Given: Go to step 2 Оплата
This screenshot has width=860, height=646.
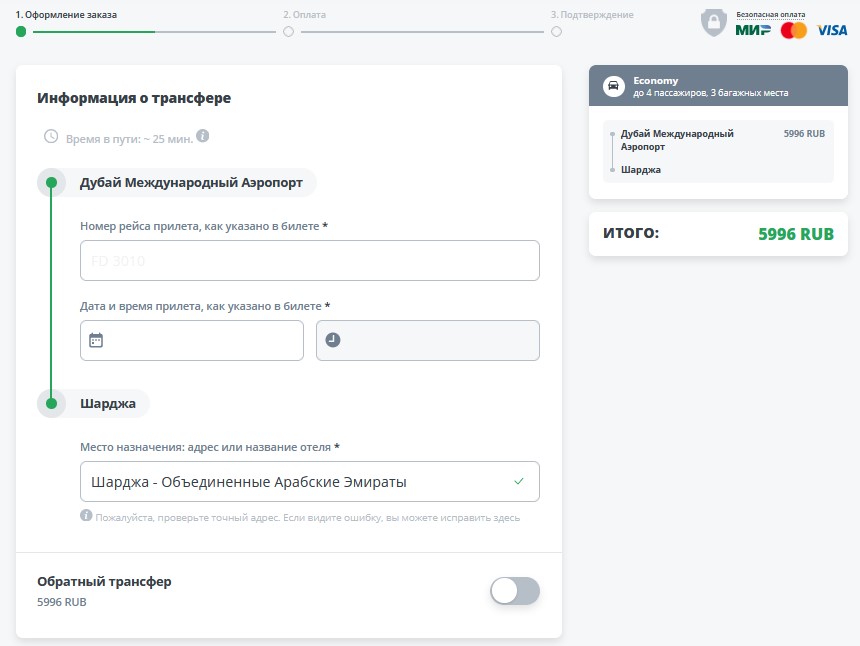Looking at the screenshot, I should (x=289, y=31).
